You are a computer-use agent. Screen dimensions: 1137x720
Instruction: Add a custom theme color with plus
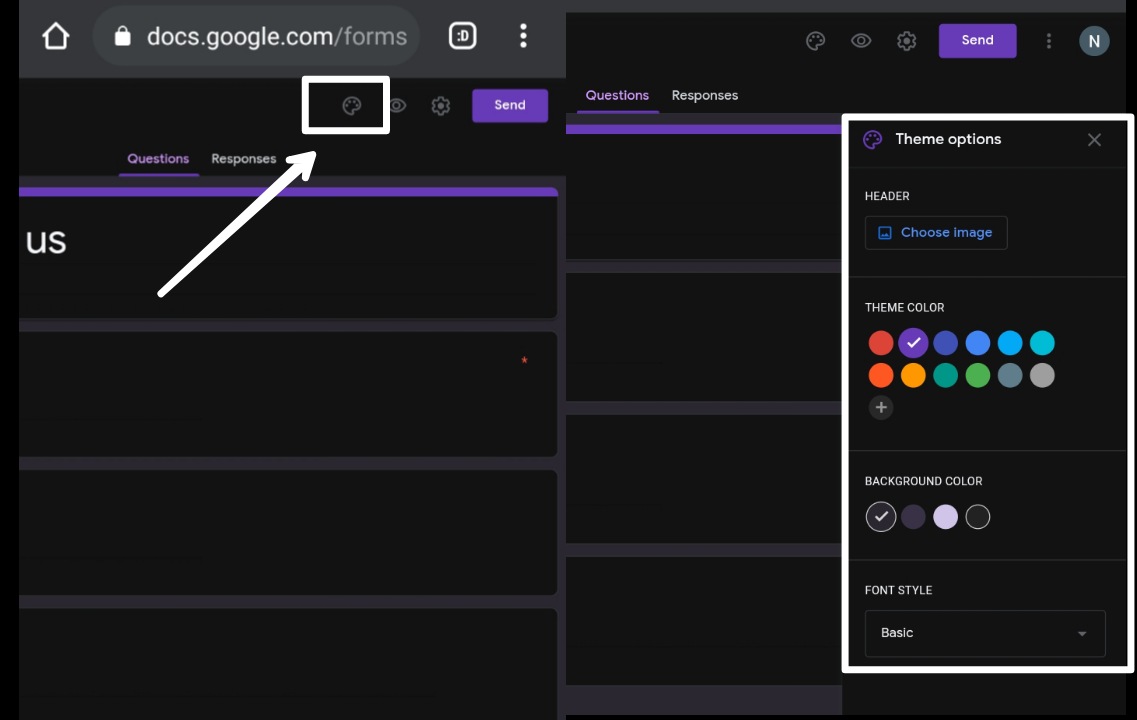[x=881, y=407]
